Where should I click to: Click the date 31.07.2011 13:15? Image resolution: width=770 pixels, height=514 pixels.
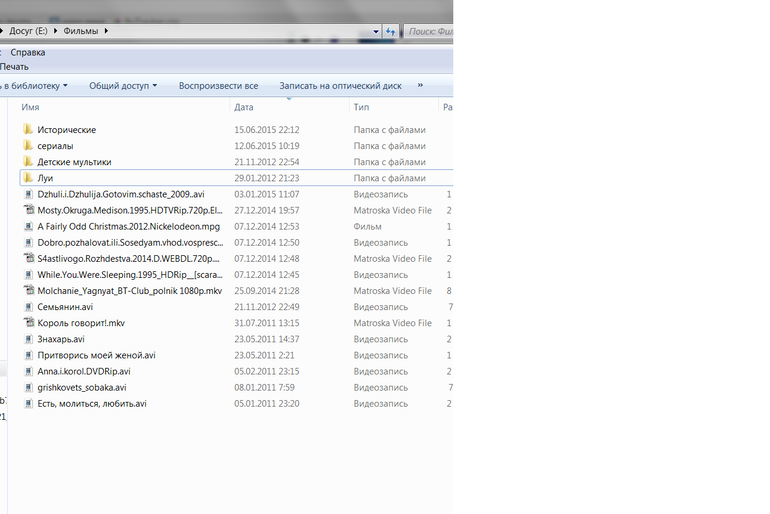pos(267,323)
